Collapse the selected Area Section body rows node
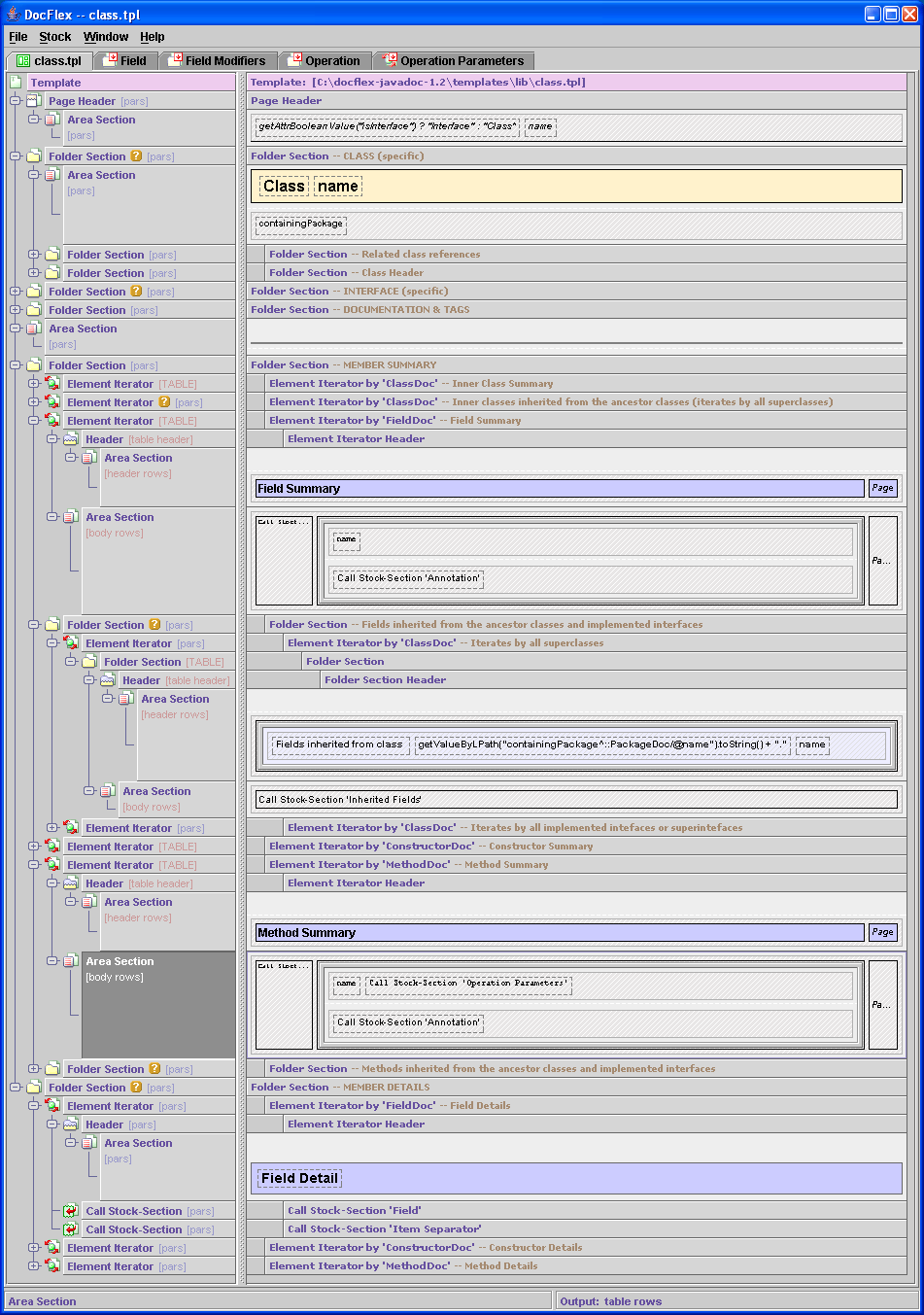Screen dimensions: 924x1315 tap(52, 961)
